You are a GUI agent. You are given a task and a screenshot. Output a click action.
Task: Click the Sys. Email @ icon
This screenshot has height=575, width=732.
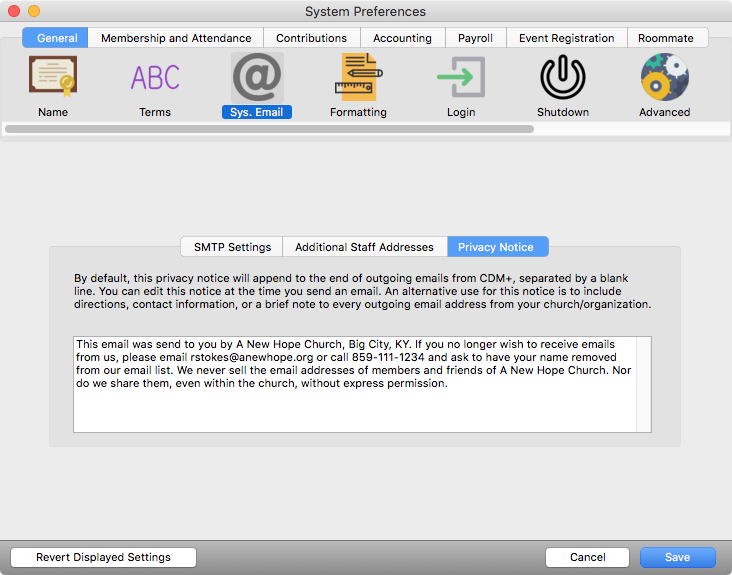257,77
